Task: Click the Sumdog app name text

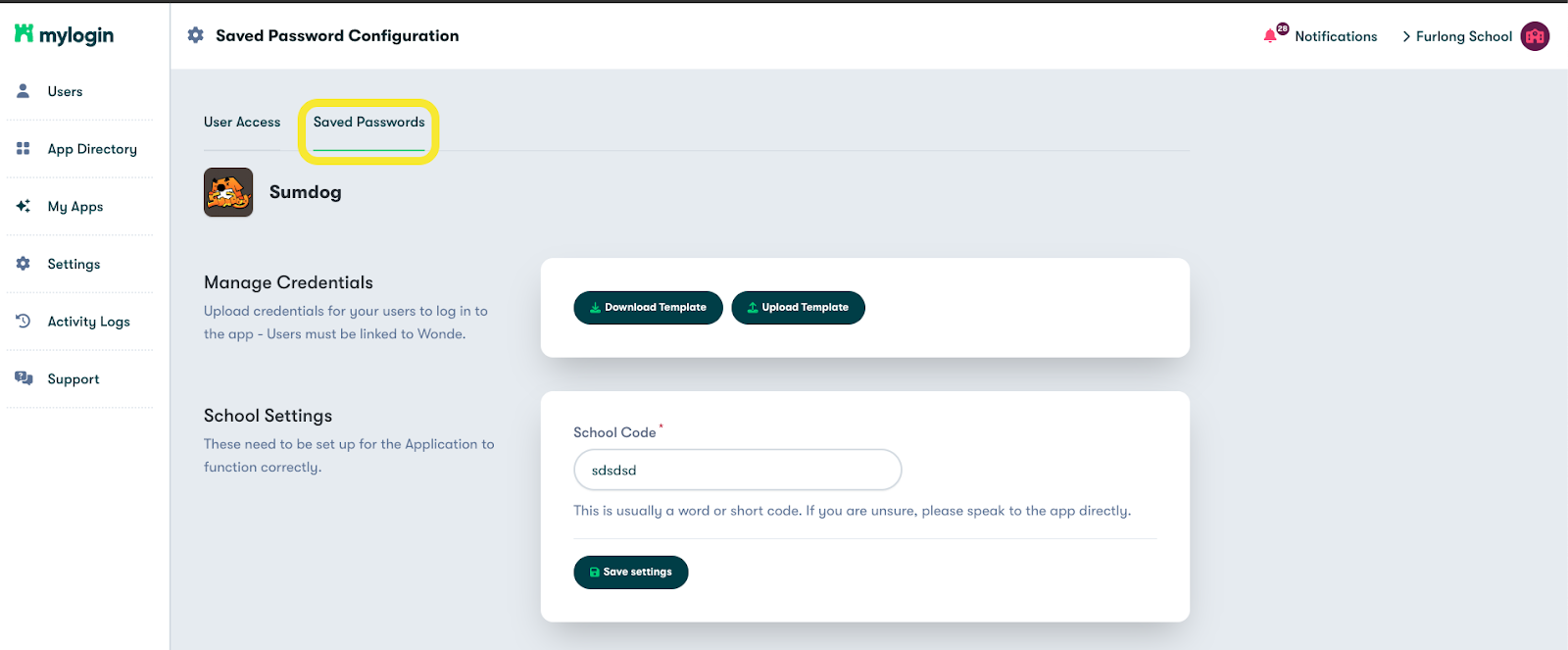Action: (306, 192)
